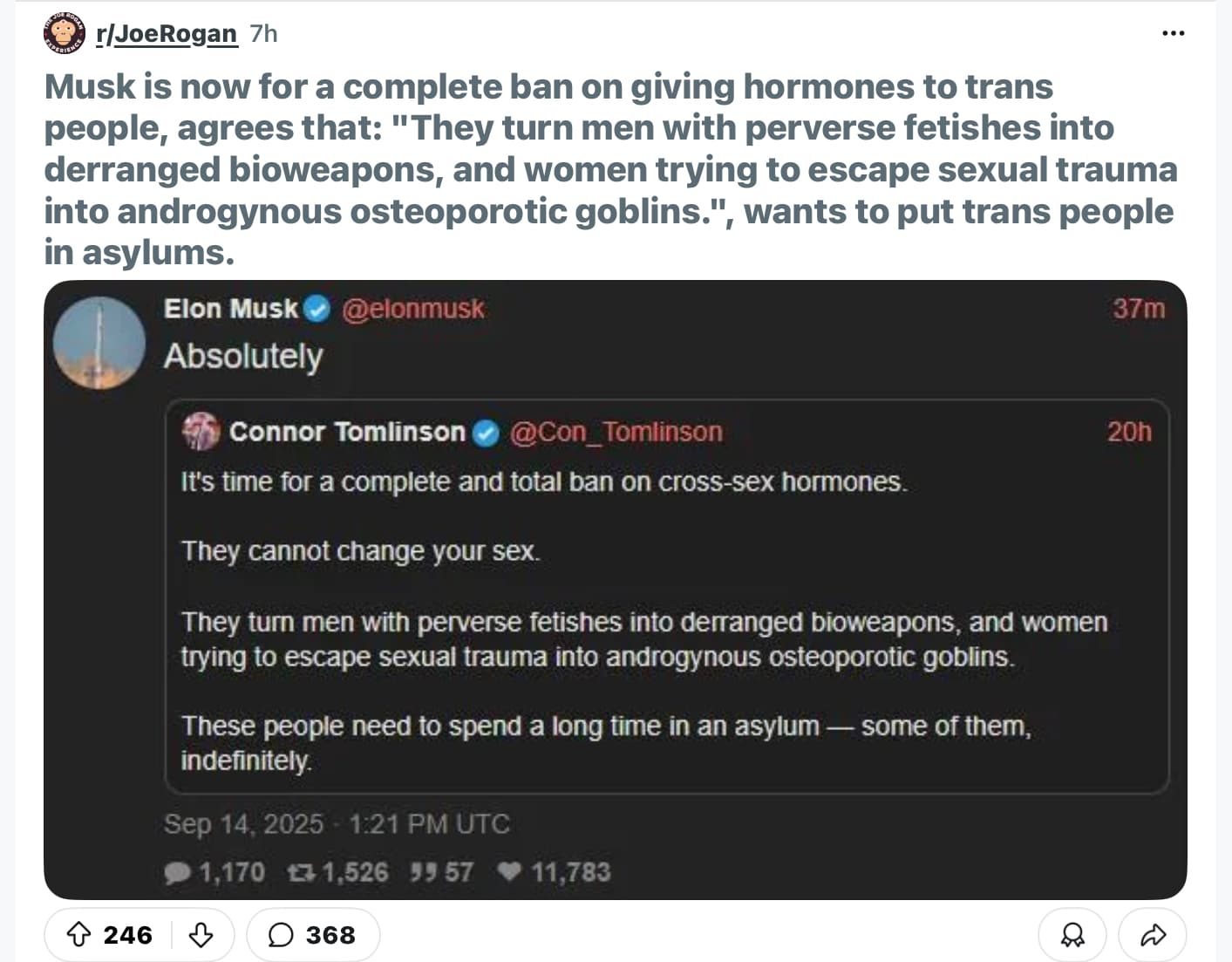Share this Reddit post
The image size is (1232, 962).
coord(1153,935)
